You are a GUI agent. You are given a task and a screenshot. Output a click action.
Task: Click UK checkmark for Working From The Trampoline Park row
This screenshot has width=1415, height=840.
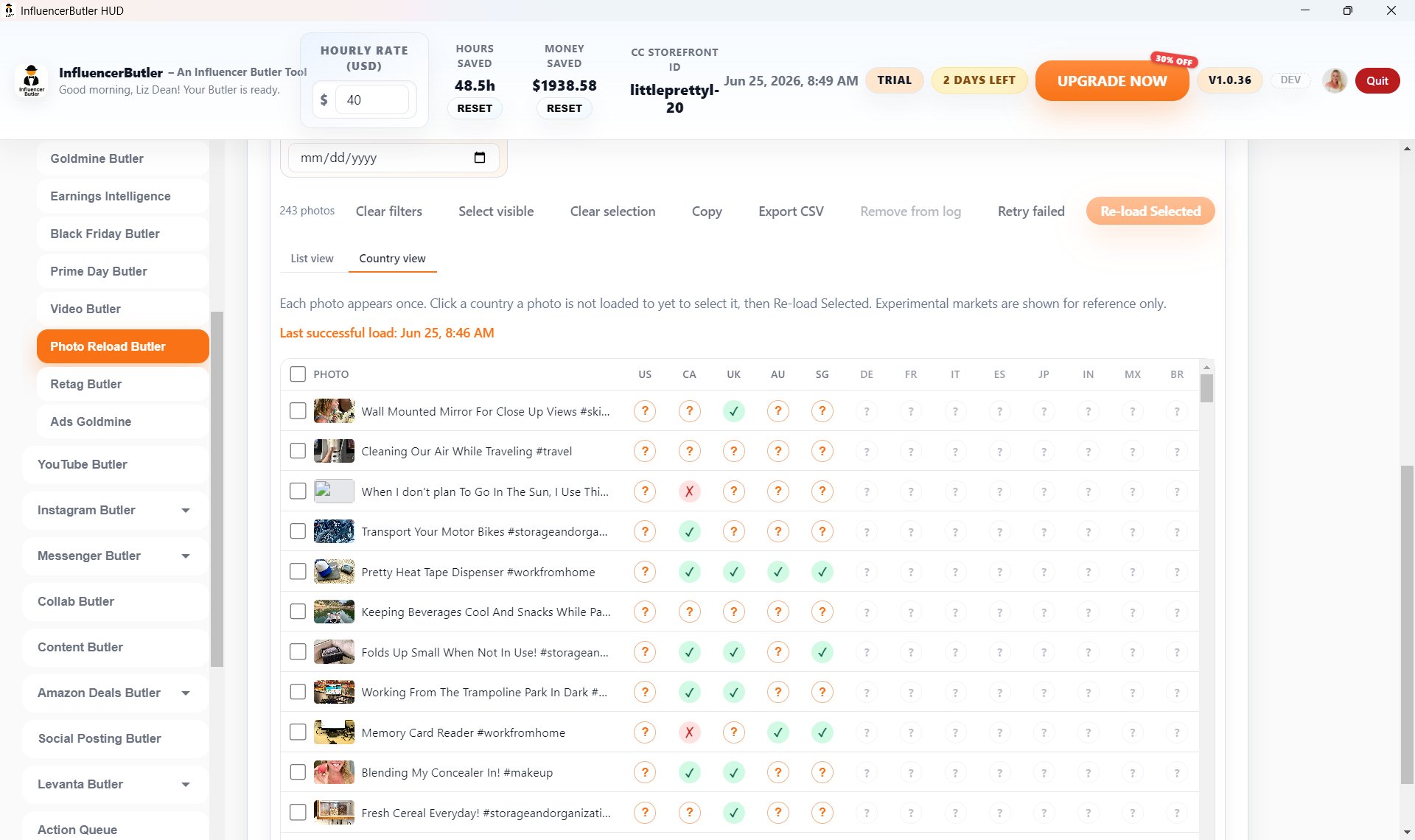click(733, 692)
